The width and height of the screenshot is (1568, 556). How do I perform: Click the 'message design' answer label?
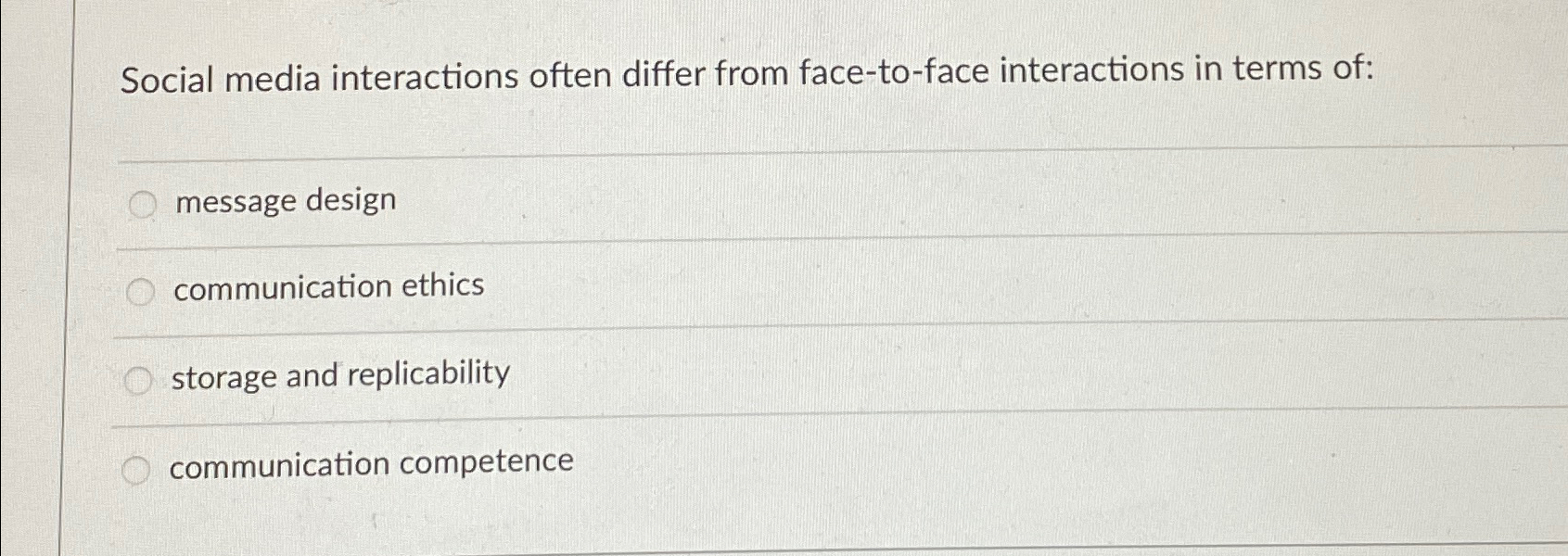coord(283,200)
